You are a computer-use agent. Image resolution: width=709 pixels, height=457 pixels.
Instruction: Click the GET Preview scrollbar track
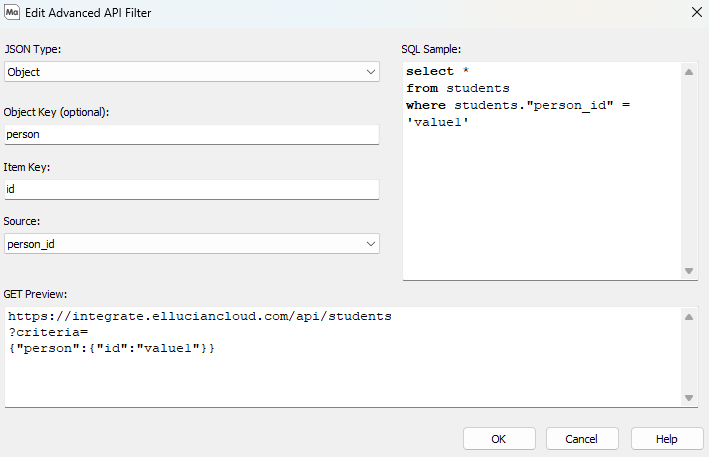pos(689,357)
